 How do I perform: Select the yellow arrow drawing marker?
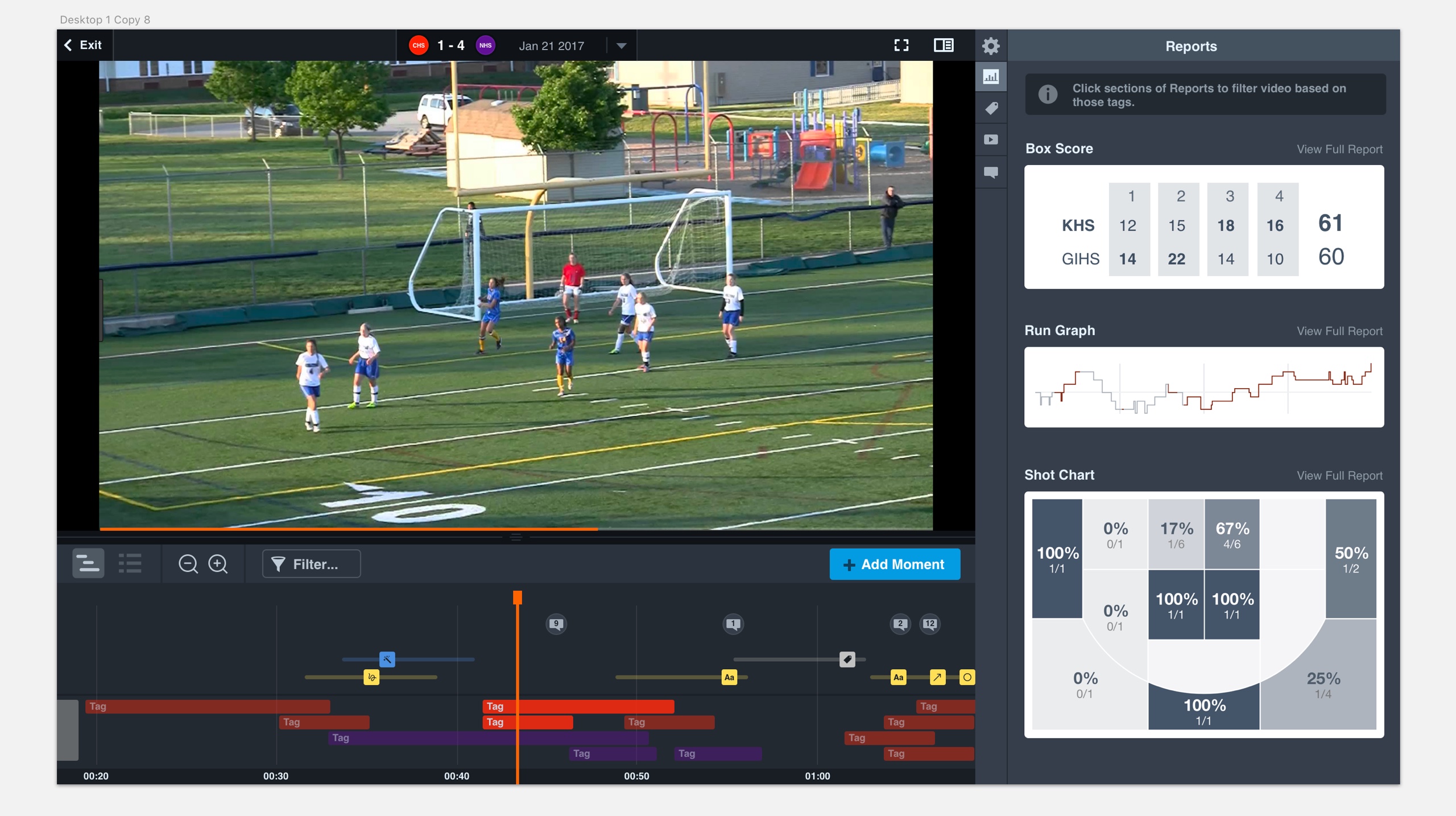tap(937, 677)
